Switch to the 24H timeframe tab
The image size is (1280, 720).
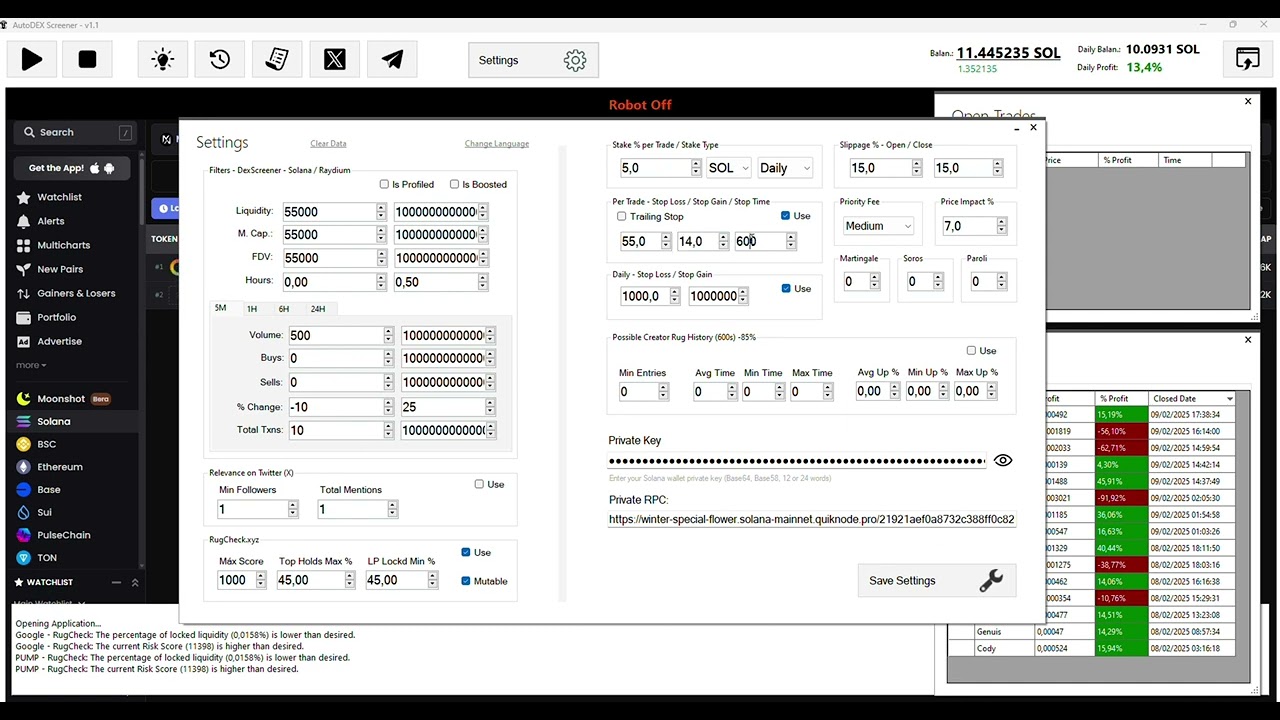click(x=318, y=309)
